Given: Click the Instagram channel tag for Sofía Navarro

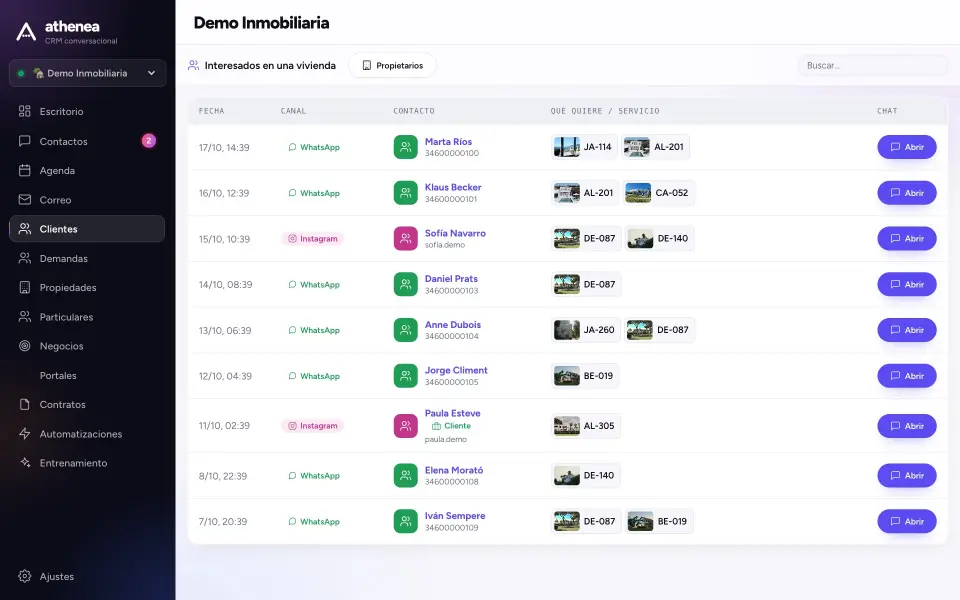Looking at the screenshot, I should tap(313, 239).
